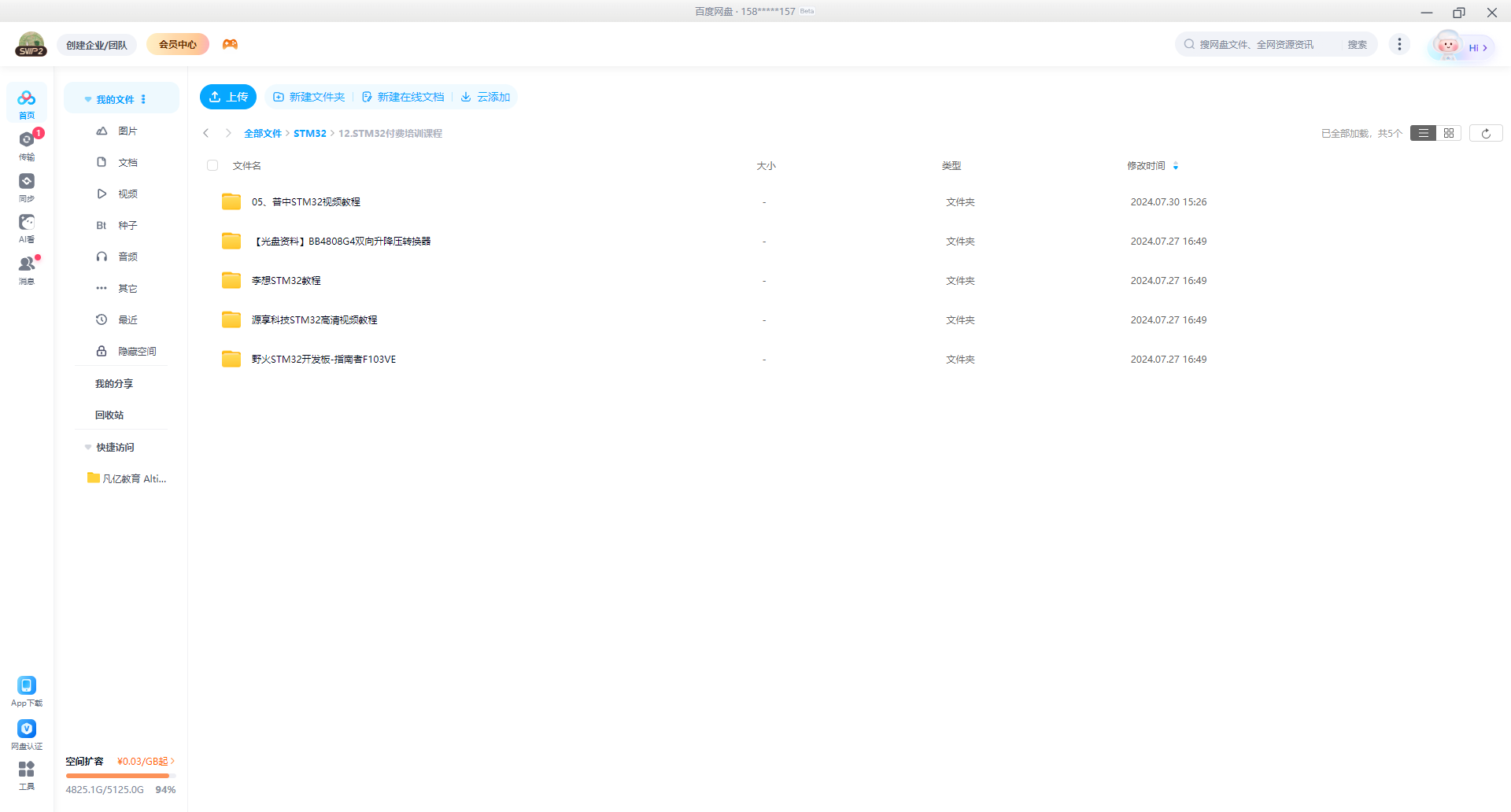Image resolution: width=1511 pixels, height=812 pixels.
Task: Click the storage usage progress bar
Action: point(120,776)
